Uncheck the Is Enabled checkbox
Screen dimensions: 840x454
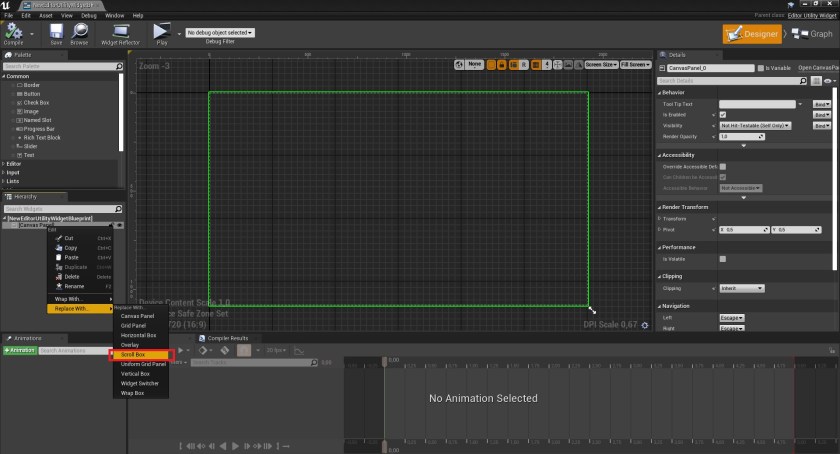723,115
